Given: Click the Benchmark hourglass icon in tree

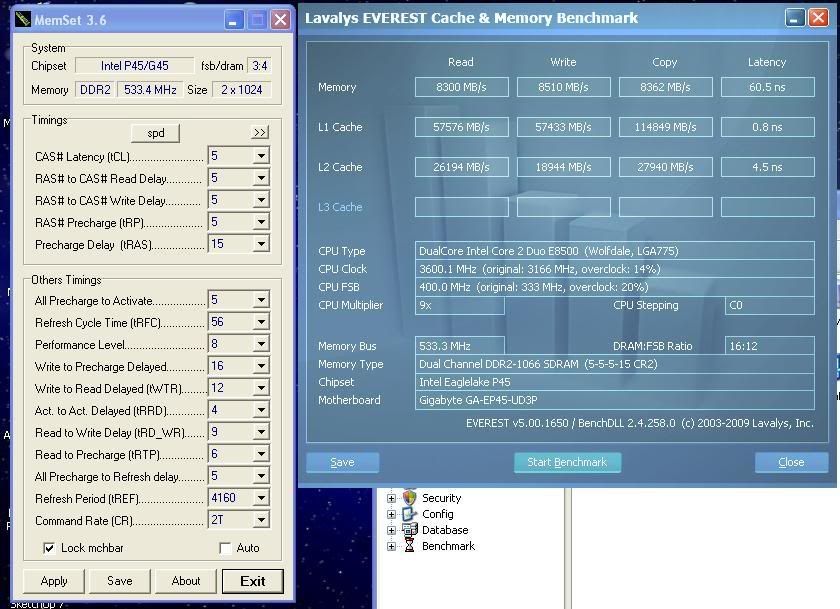Looking at the screenshot, I should [x=409, y=546].
